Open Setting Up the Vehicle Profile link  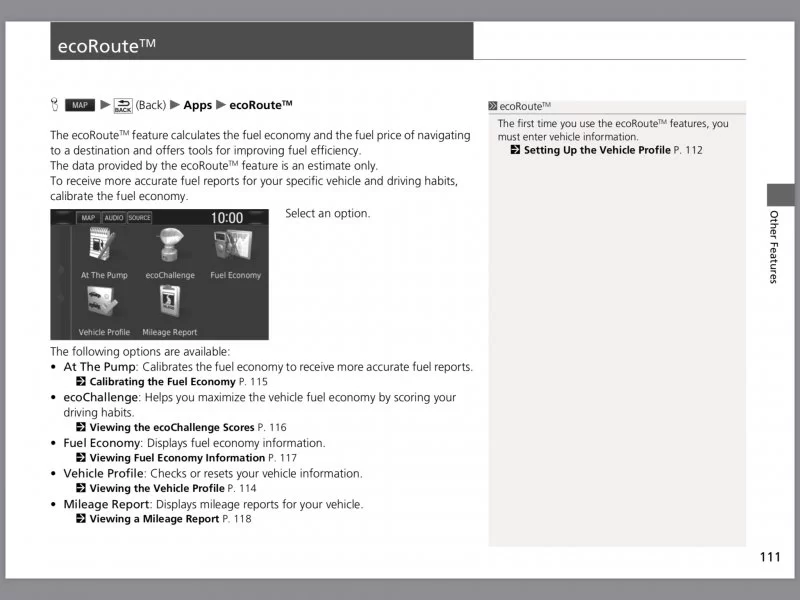pyautogui.click(x=597, y=150)
